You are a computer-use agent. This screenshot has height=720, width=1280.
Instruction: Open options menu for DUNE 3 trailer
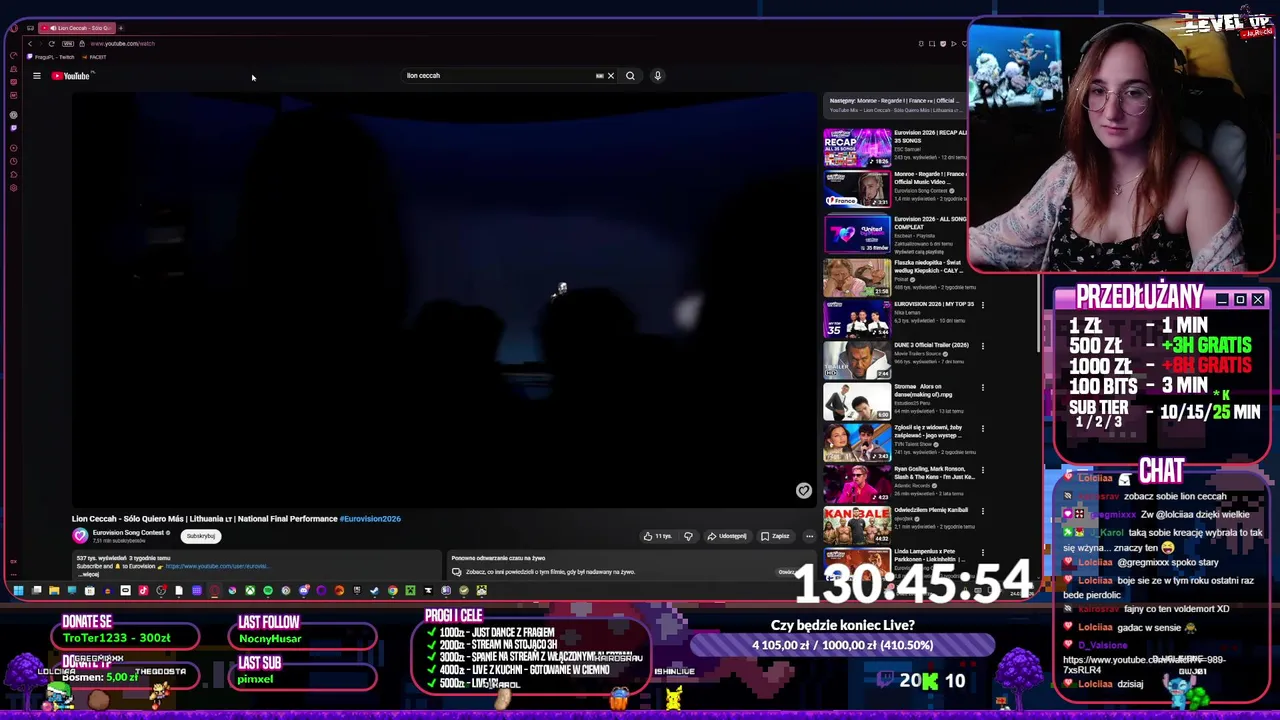(982, 346)
